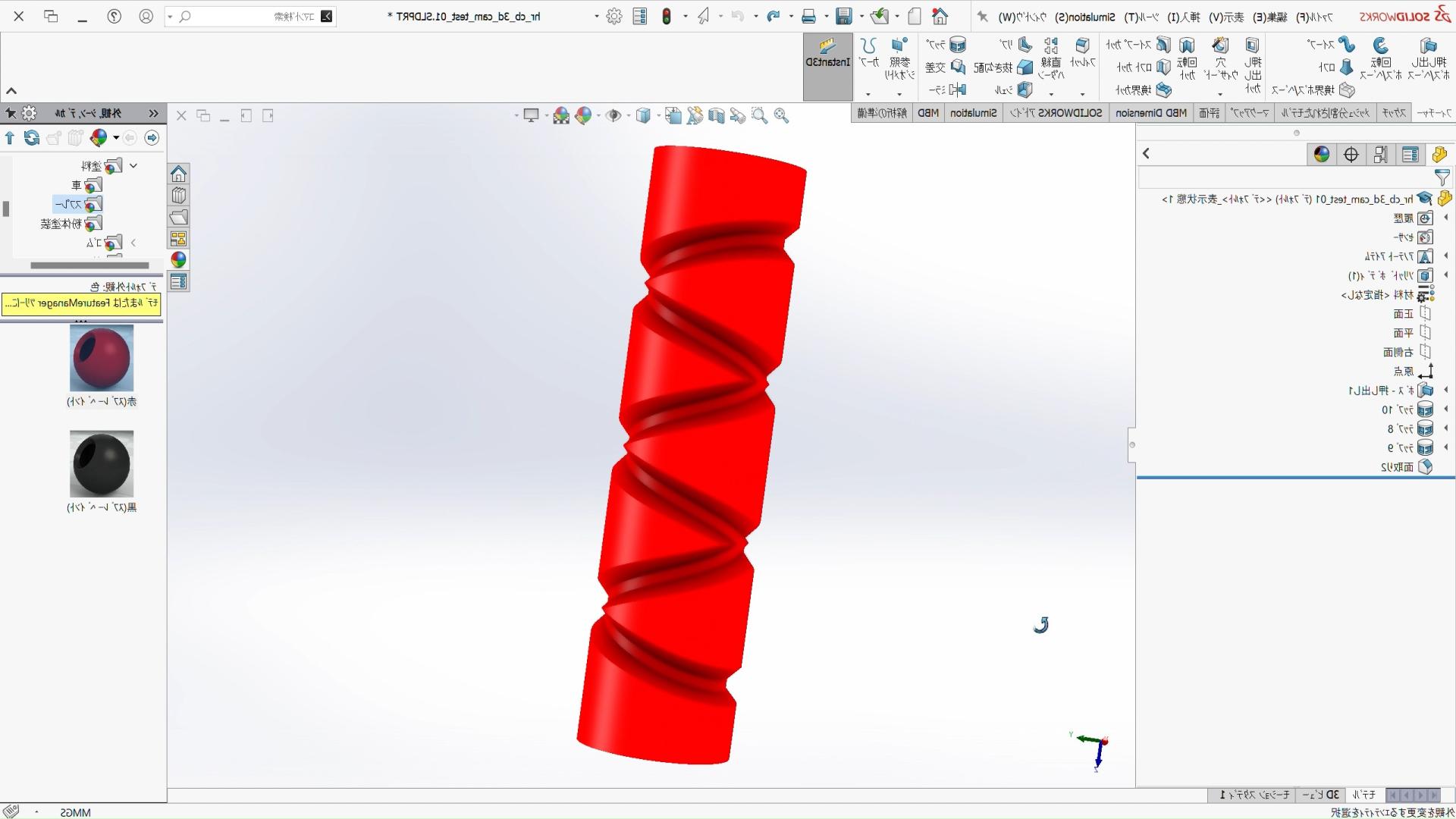Open the 3Dビュー bottom tab

1322,795
